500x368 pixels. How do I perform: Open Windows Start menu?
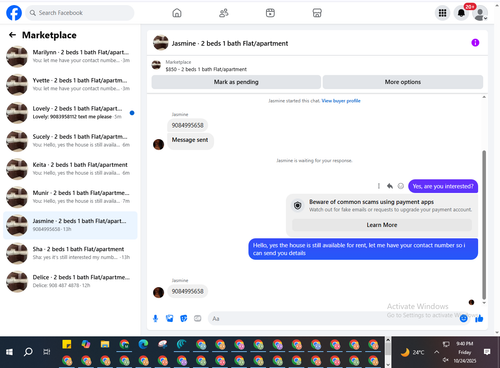pos(9,352)
